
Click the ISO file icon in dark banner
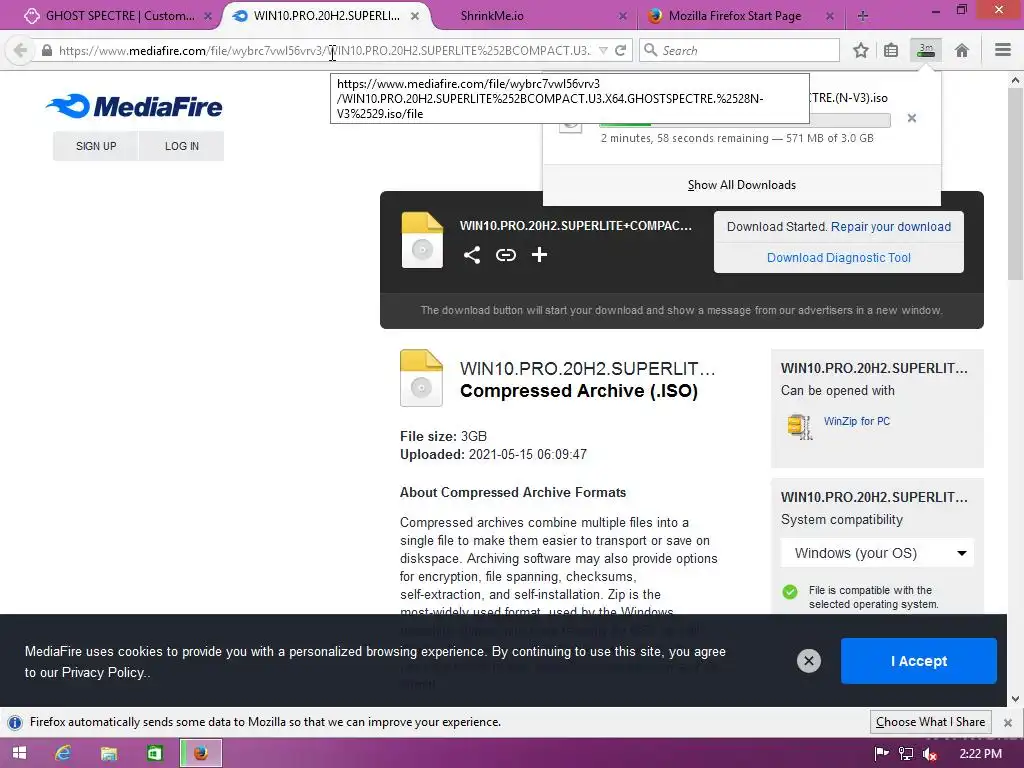[x=422, y=240]
